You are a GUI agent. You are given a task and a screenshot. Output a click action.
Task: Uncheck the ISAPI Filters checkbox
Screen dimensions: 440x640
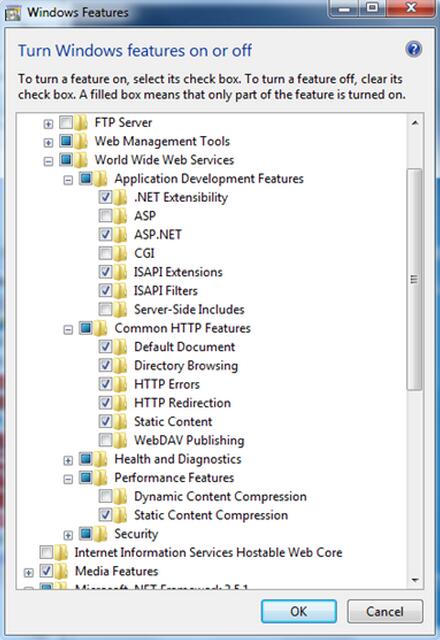106,290
